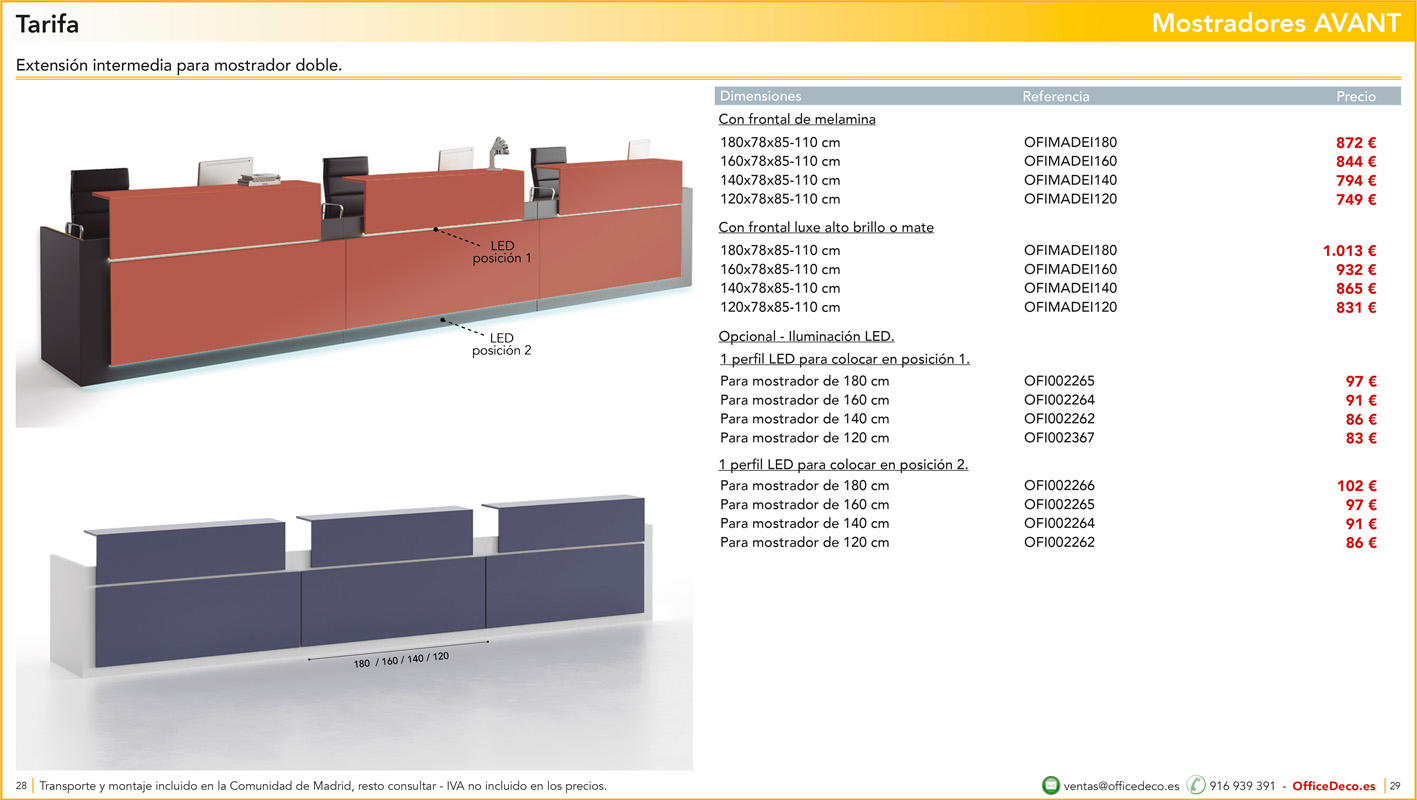This screenshot has width=1417, height=800.
Task: Click the phone number 916 939 391
Action: tap(1242, 786)
